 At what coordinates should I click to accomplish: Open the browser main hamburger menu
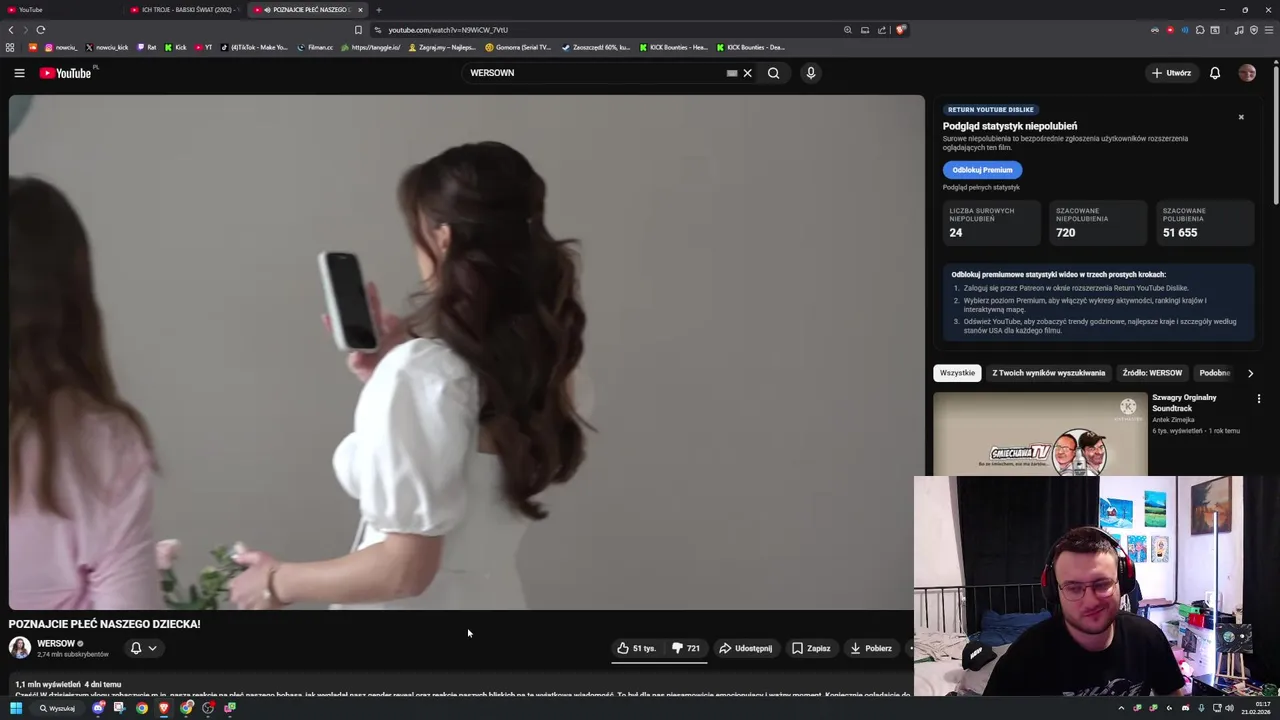coord(1269,30)
